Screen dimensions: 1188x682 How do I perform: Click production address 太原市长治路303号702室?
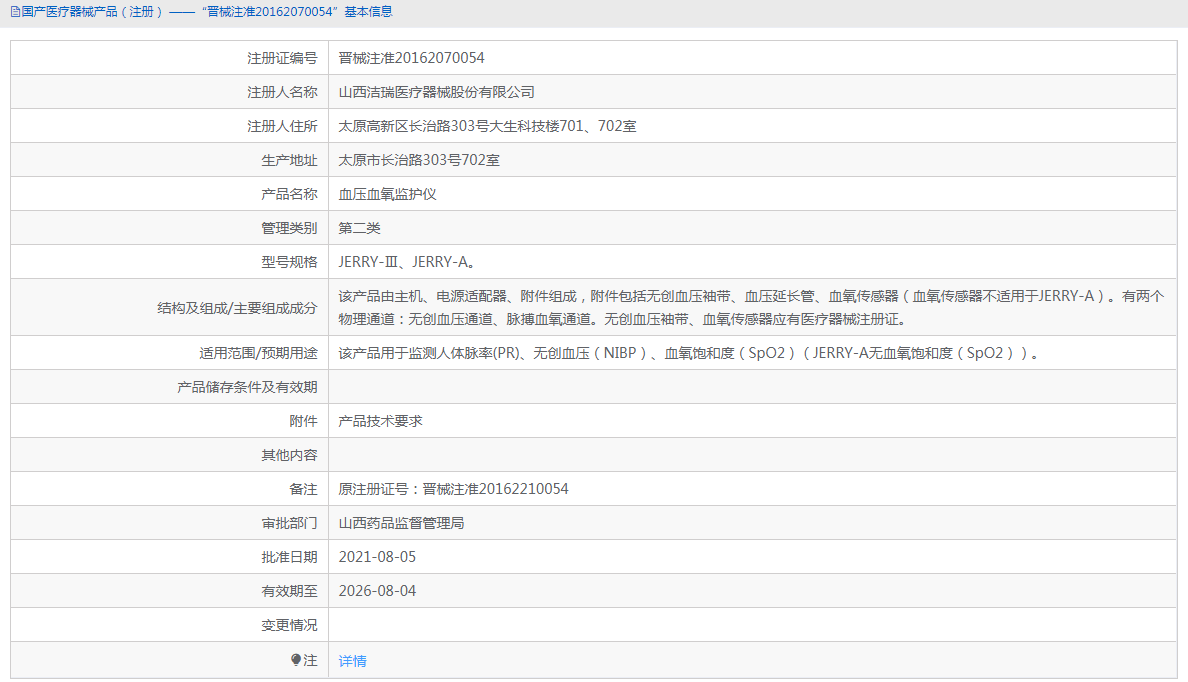(x=419, y=161)
